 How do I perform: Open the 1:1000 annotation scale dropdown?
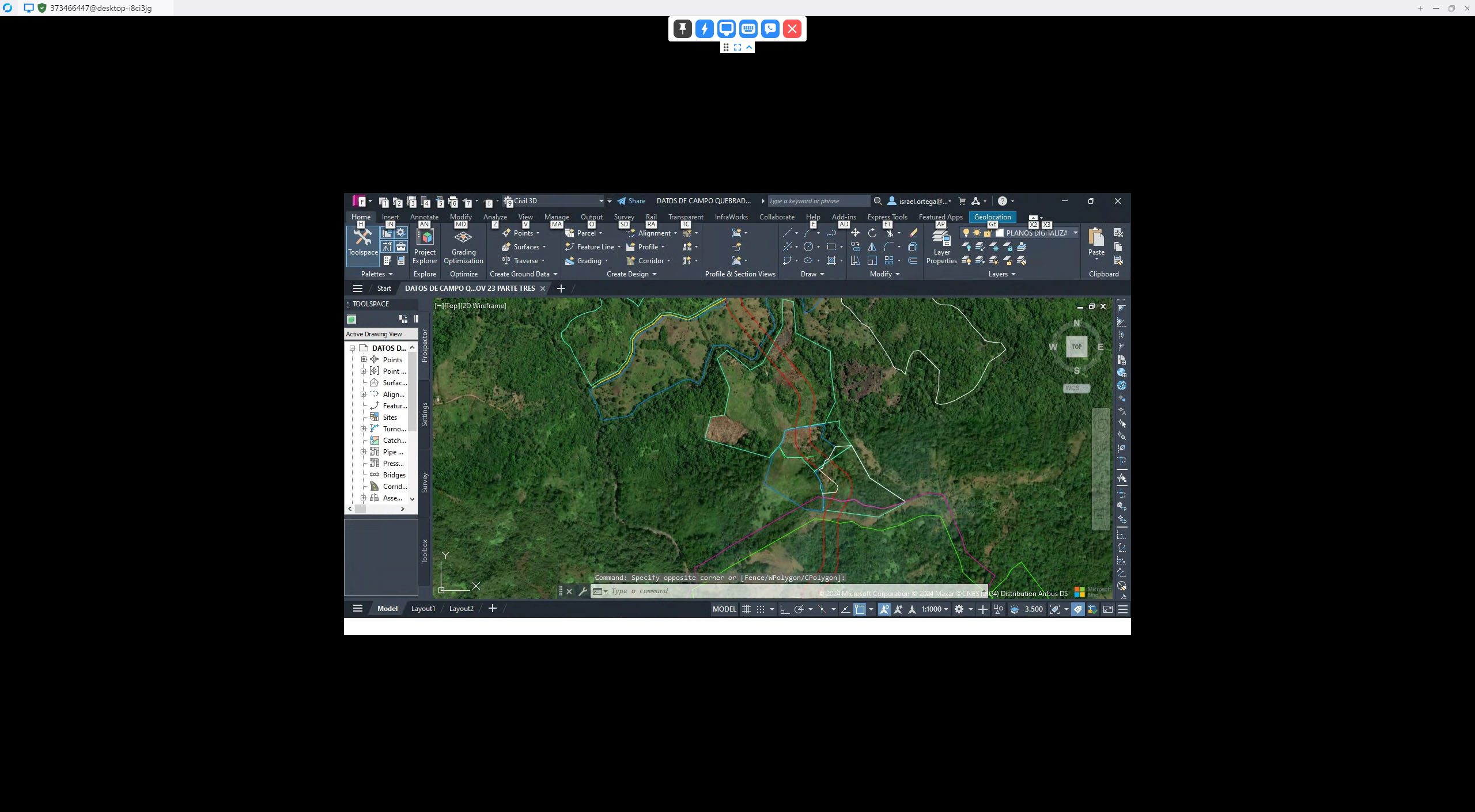tap(935, 609)
